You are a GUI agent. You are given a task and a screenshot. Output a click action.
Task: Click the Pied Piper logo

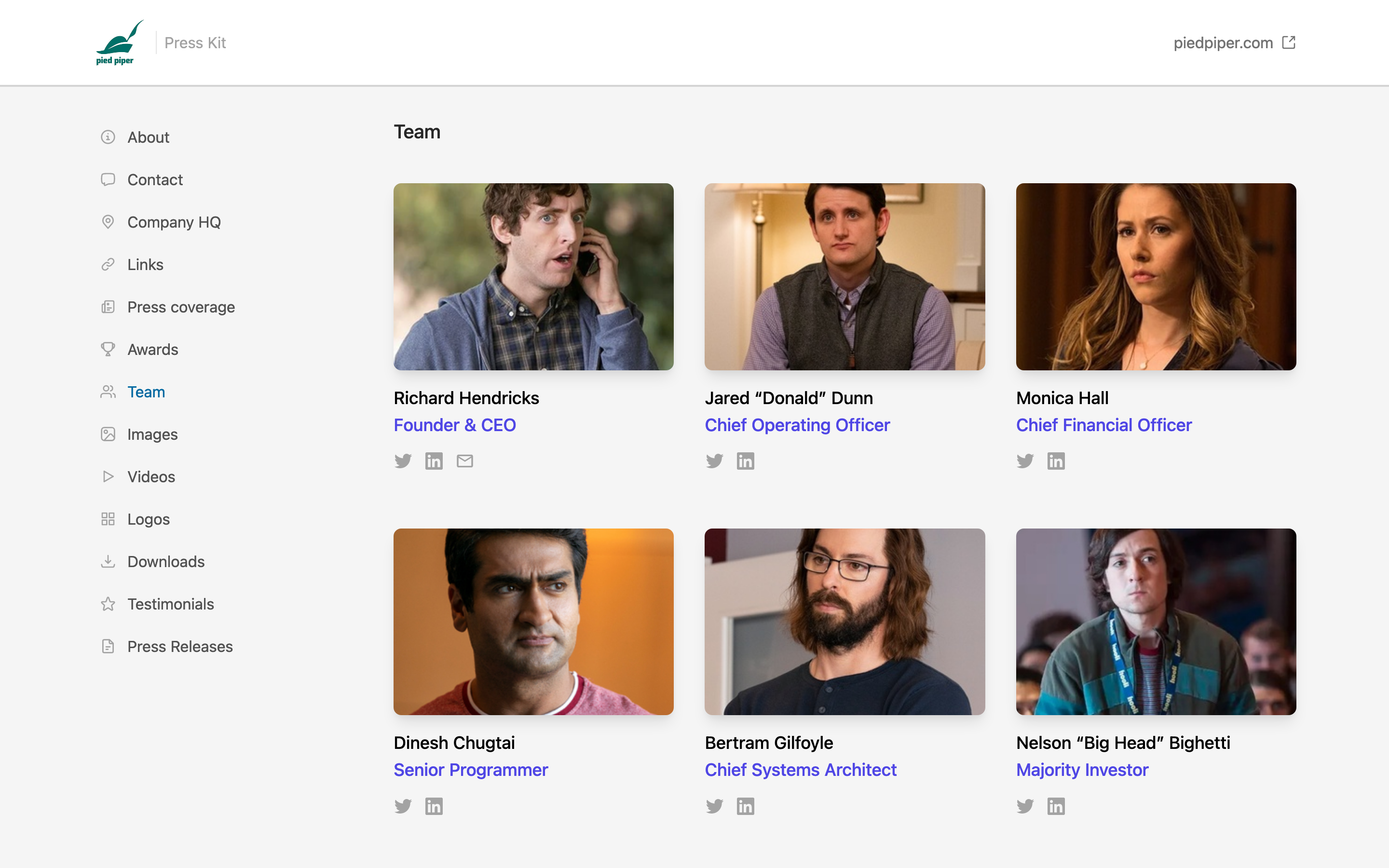(120, 42)
